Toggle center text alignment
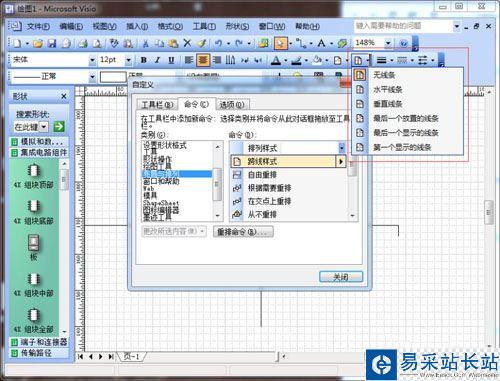Viewport: 500px width, 381px height. (203, 60)
